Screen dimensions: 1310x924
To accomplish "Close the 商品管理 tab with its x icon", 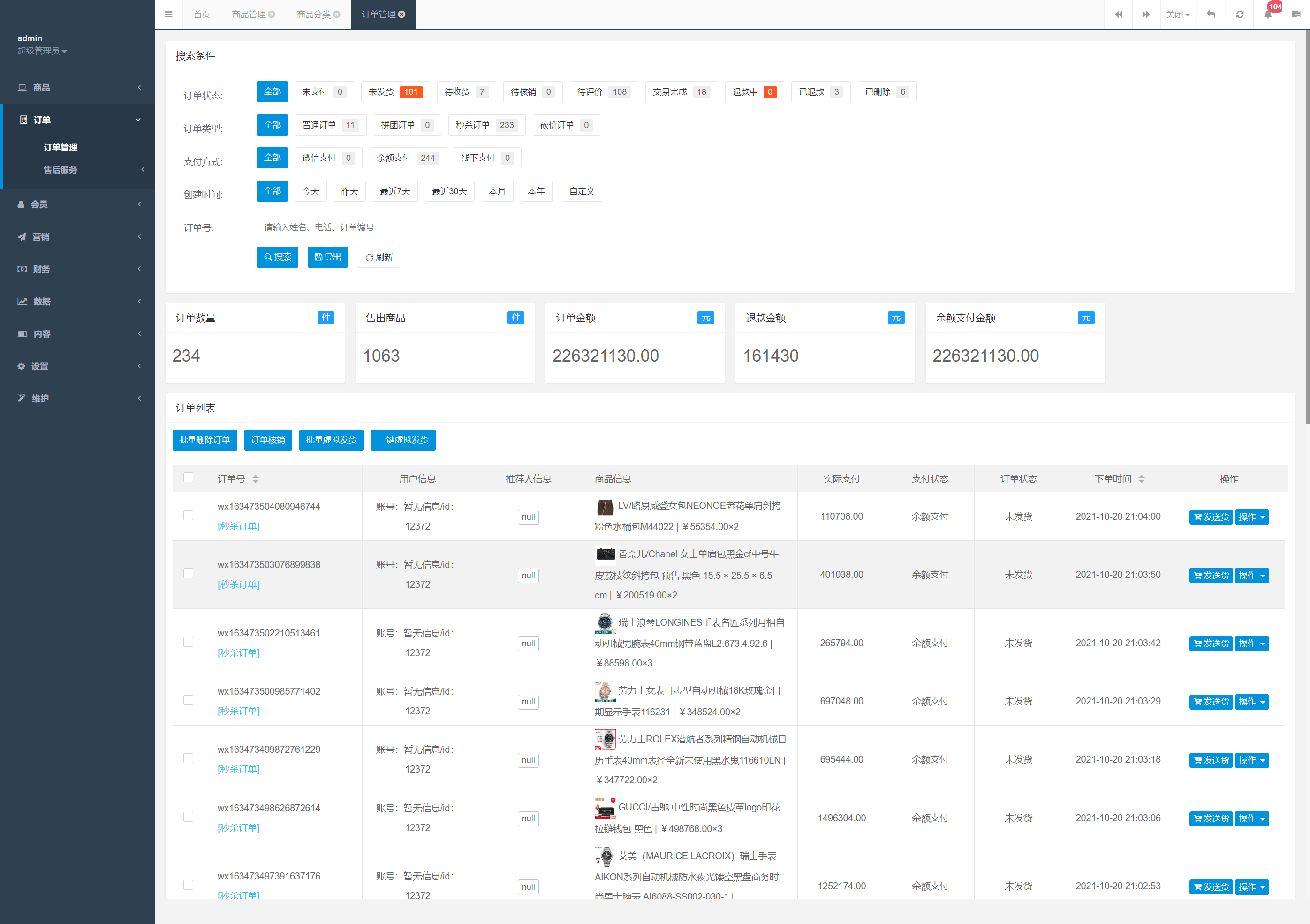I will 272,14.
